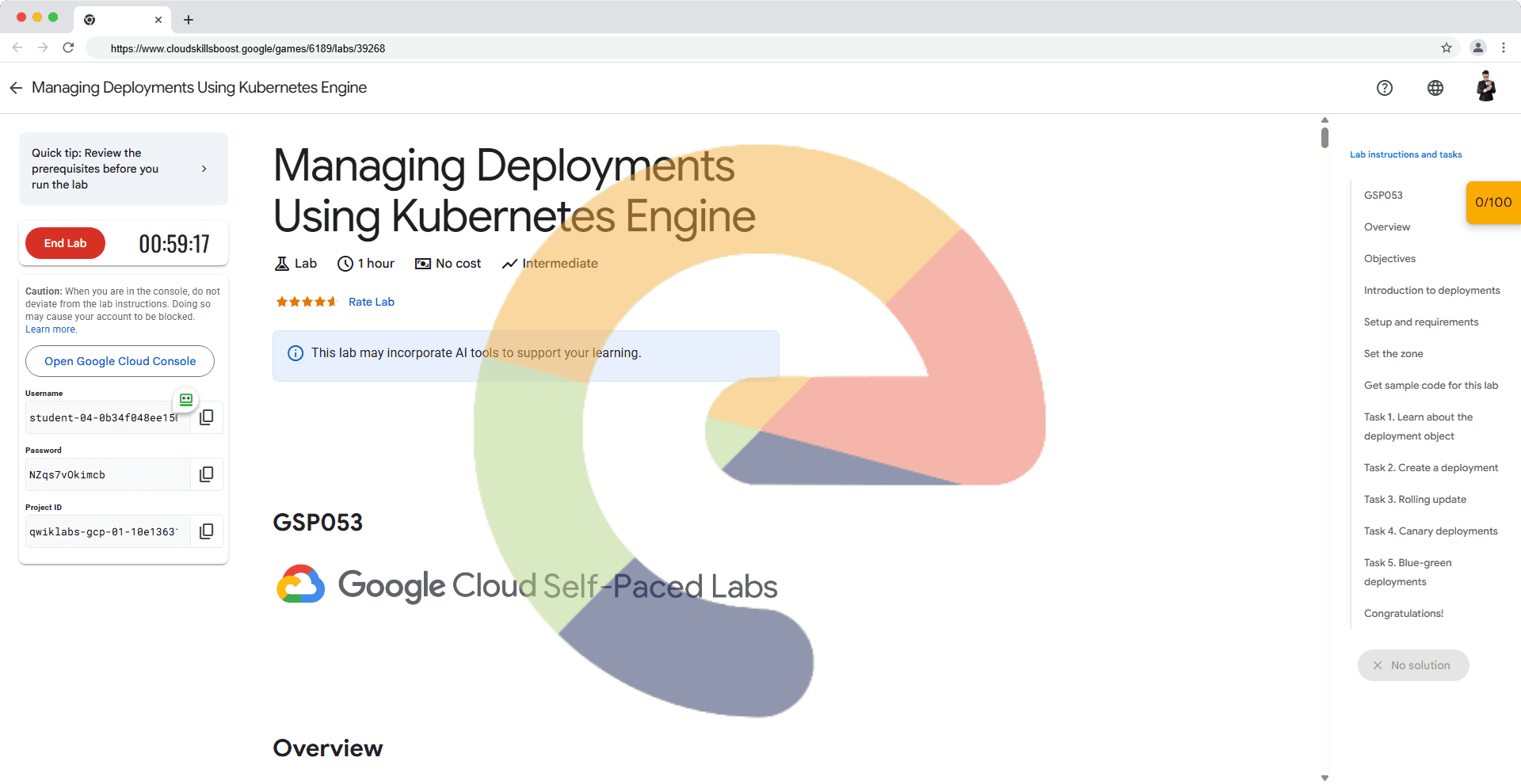Image resolution: width=1521 pixels, height=784 pixels.
Task: Click the green badge icon above username
Action: point(186,400)
